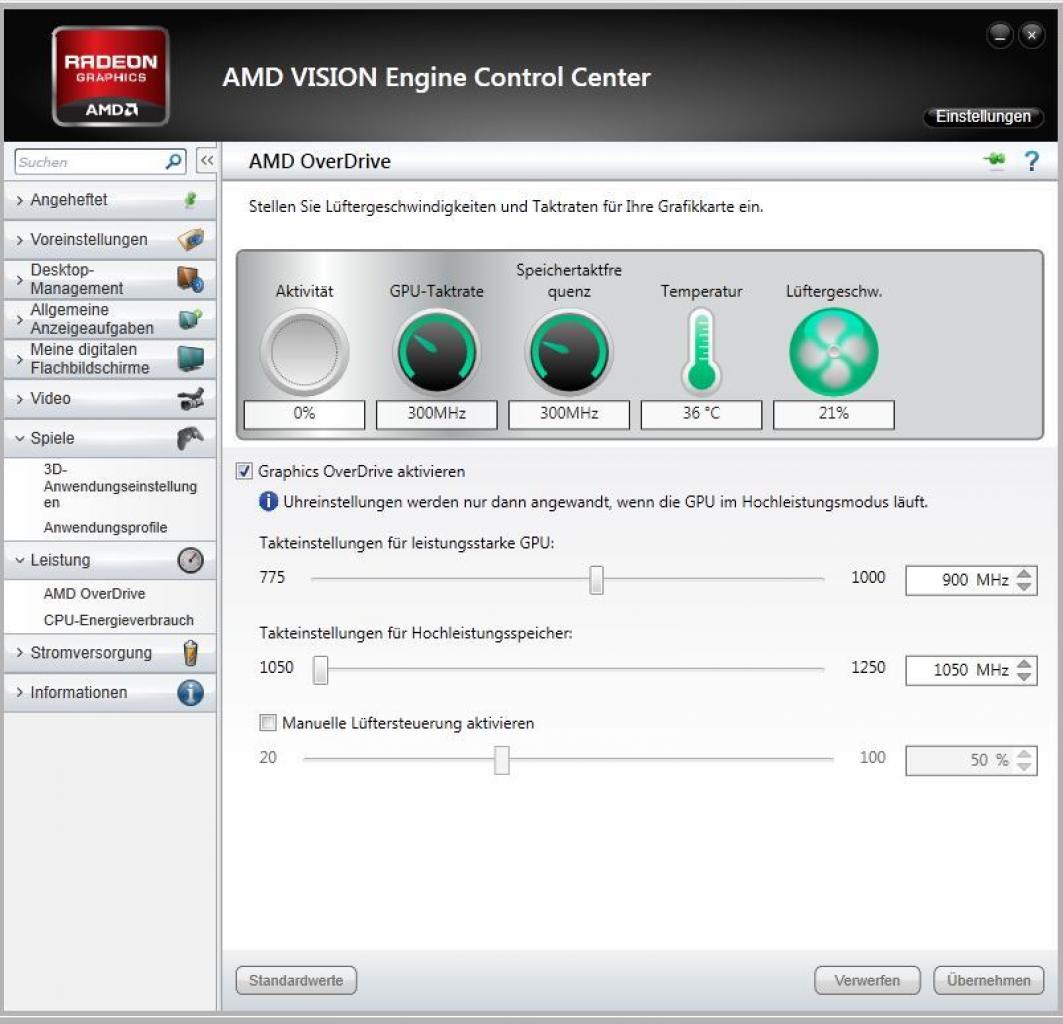Image resolution: width=1063 pixels, height=1024 pixels.
Task: Click the GPU-Taktrate gauge dial
Action: [x=437, y=351]
